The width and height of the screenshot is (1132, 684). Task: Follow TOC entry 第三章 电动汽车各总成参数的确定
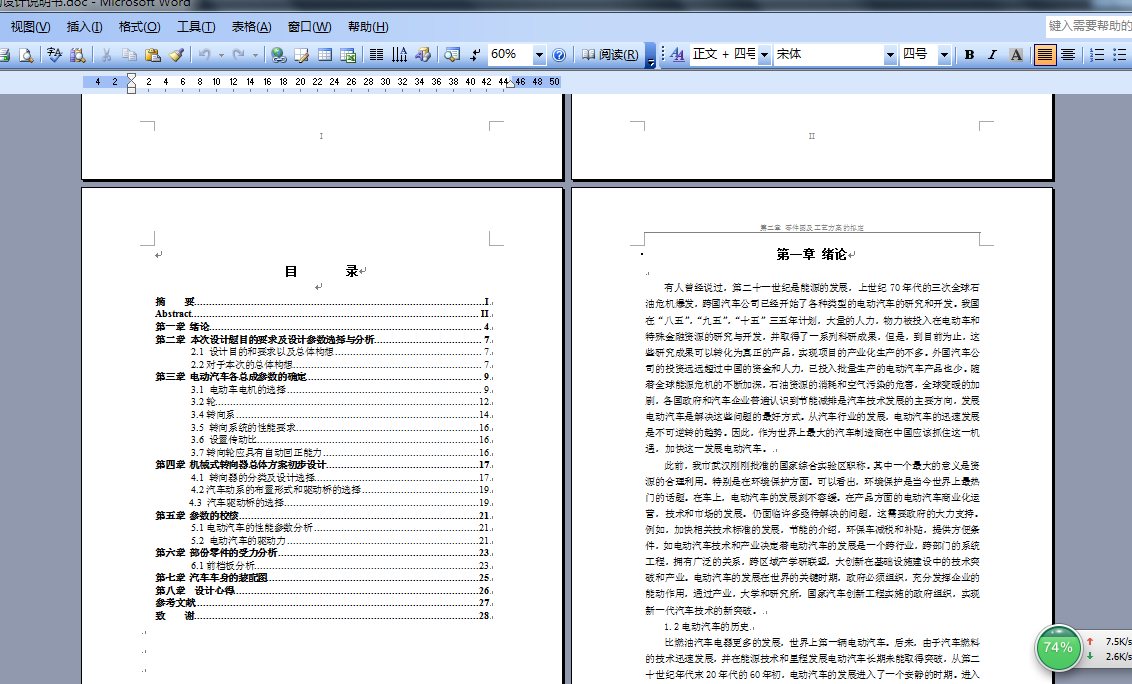pyautogui.click(x=323, y=376)
